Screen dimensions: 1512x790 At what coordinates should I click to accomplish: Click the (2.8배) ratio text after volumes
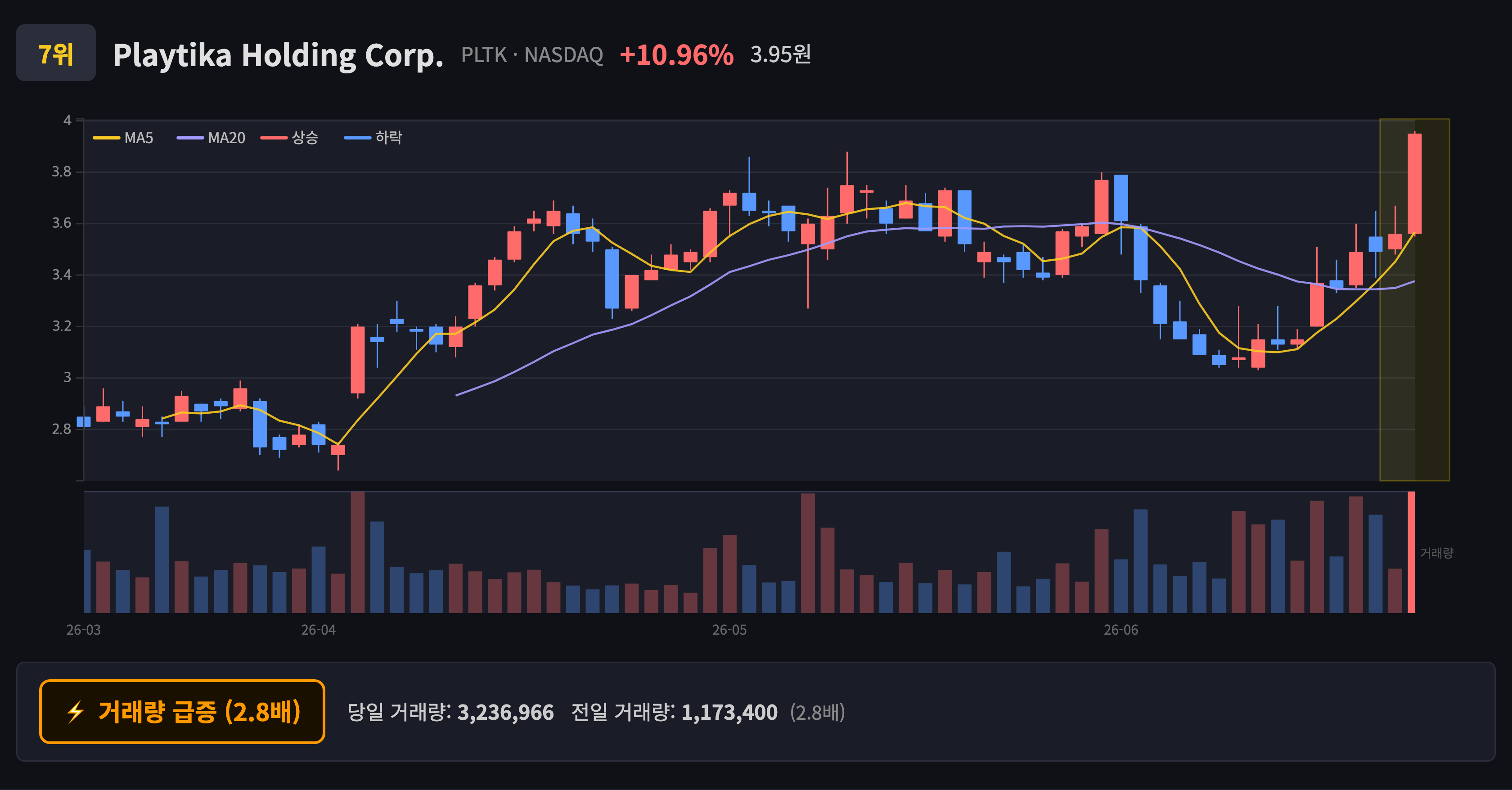817,712
